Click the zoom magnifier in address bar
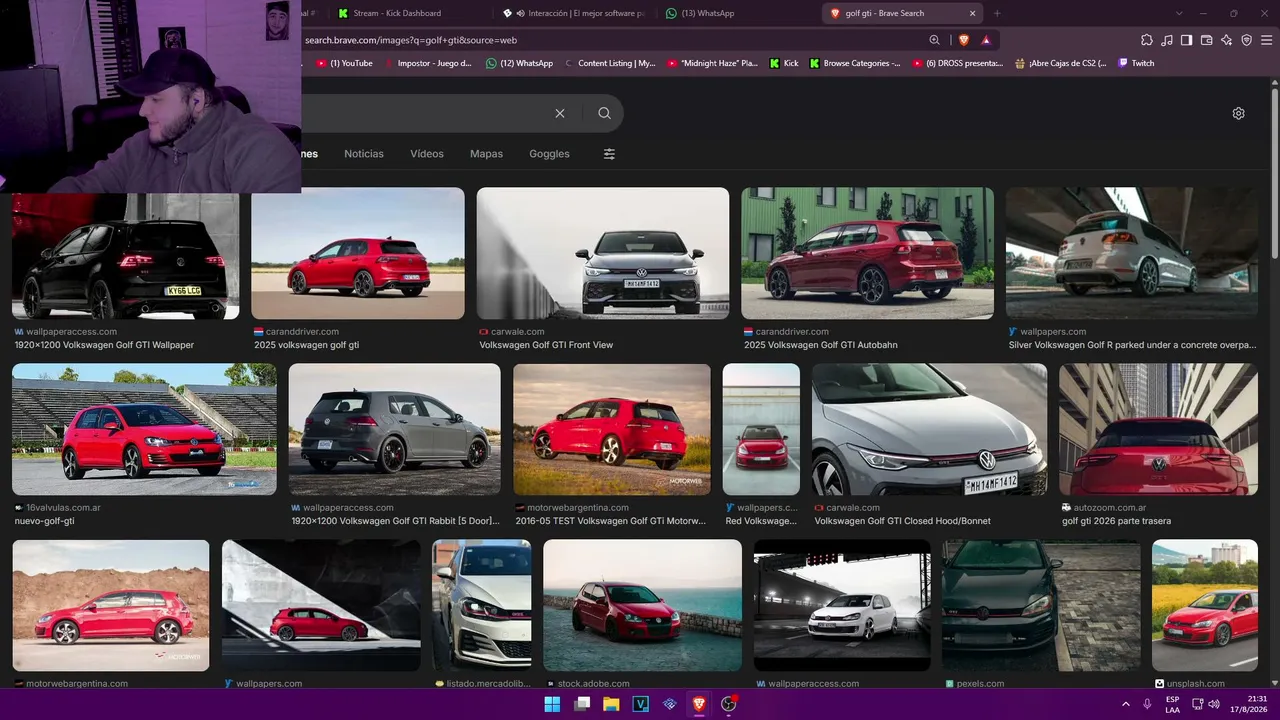The image size is (1280, 720). pos(934,40)
